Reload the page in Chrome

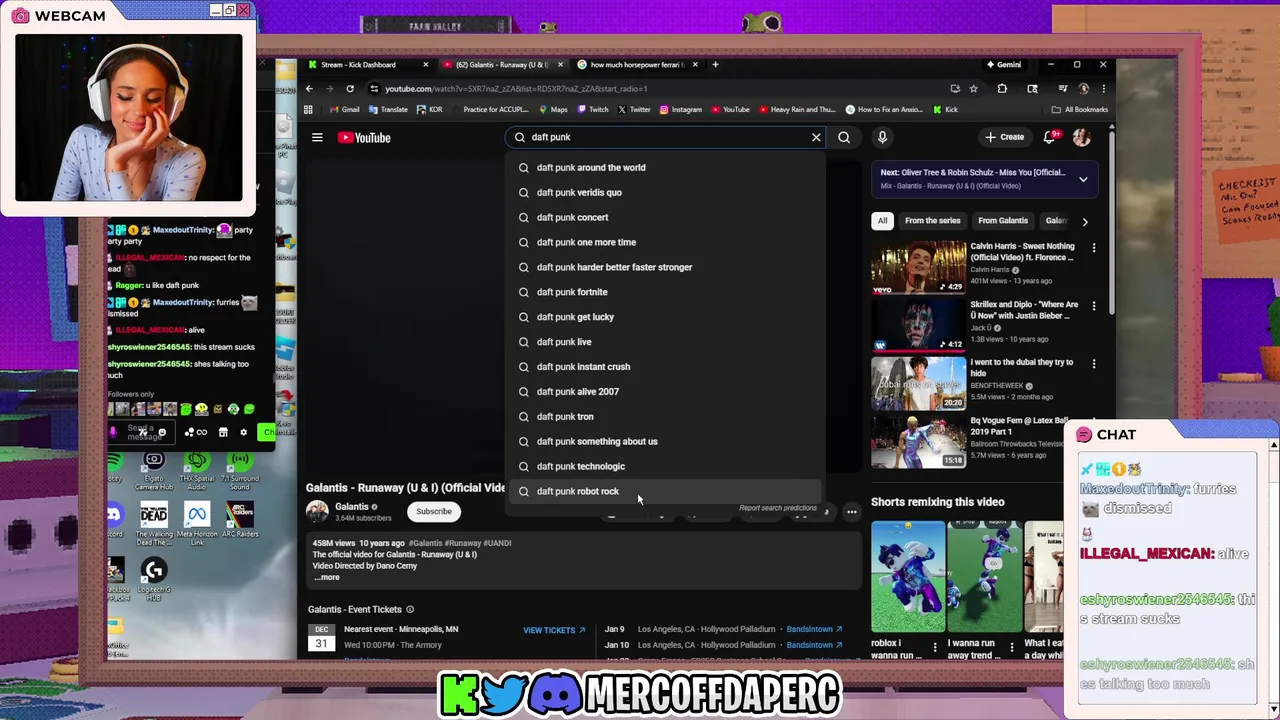point(349,88)
